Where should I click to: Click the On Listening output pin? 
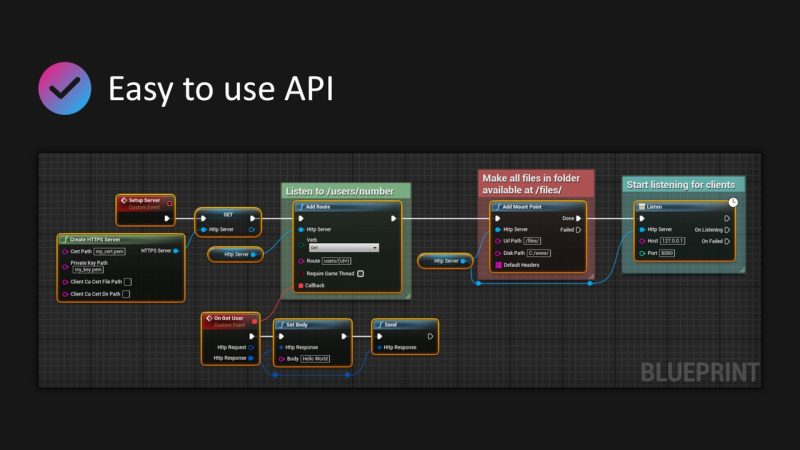click(x=727, y=229)
